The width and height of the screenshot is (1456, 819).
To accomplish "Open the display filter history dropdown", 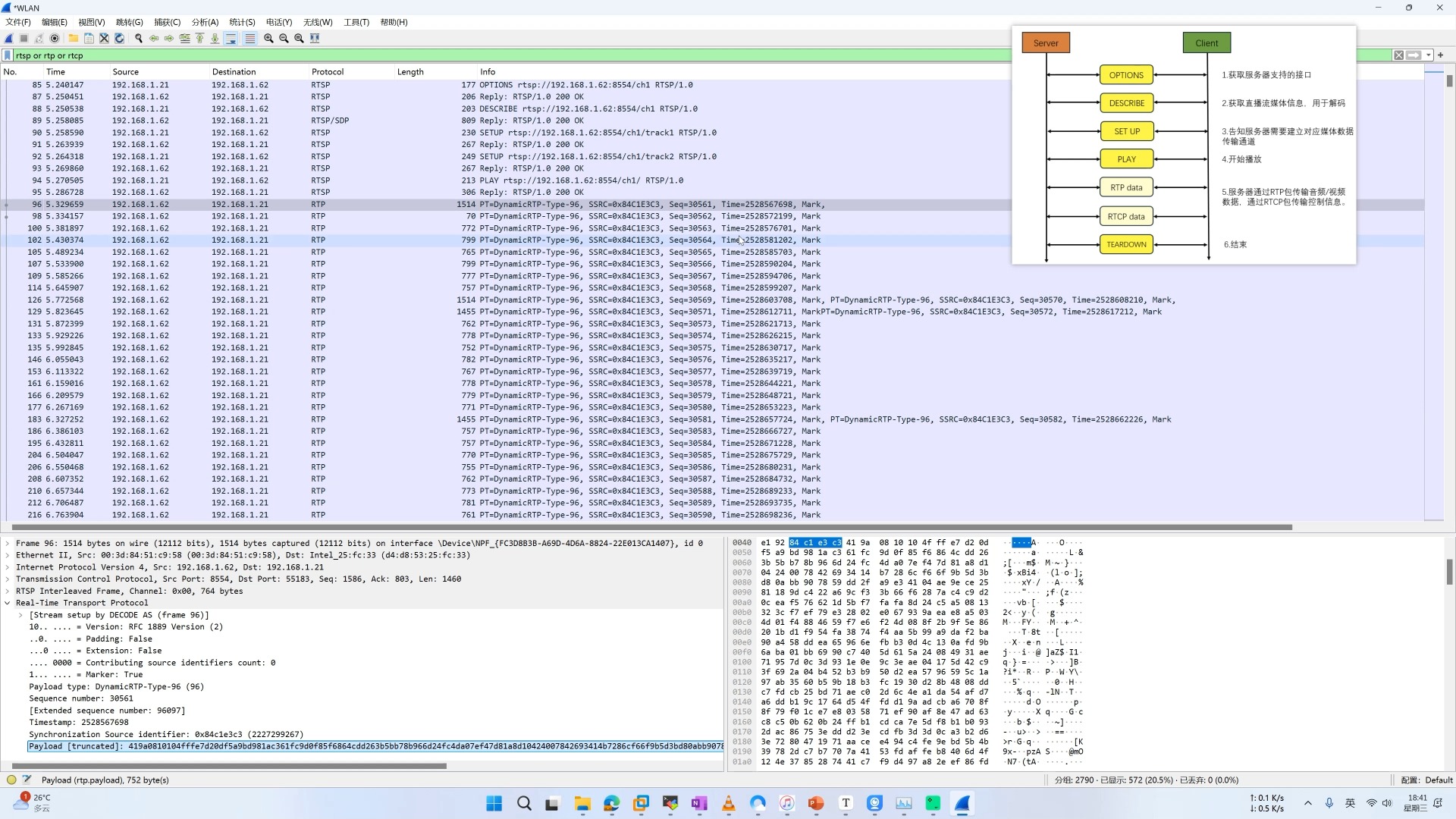I will click(x=1429, y=55).
